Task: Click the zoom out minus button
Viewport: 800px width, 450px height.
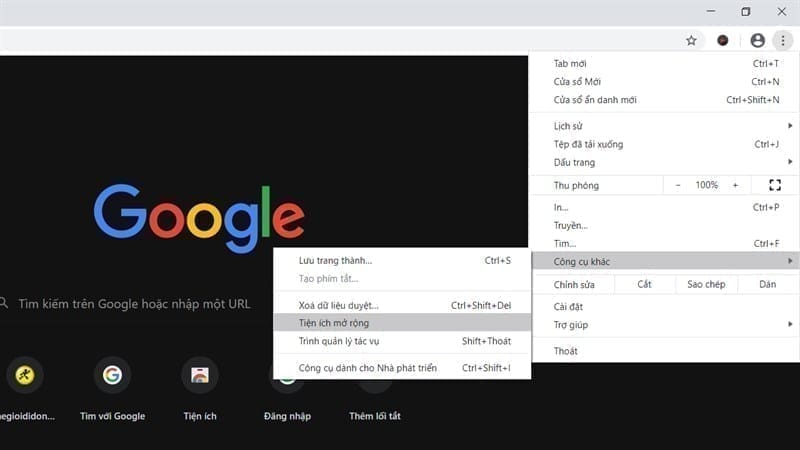Action: click(678, 185)
